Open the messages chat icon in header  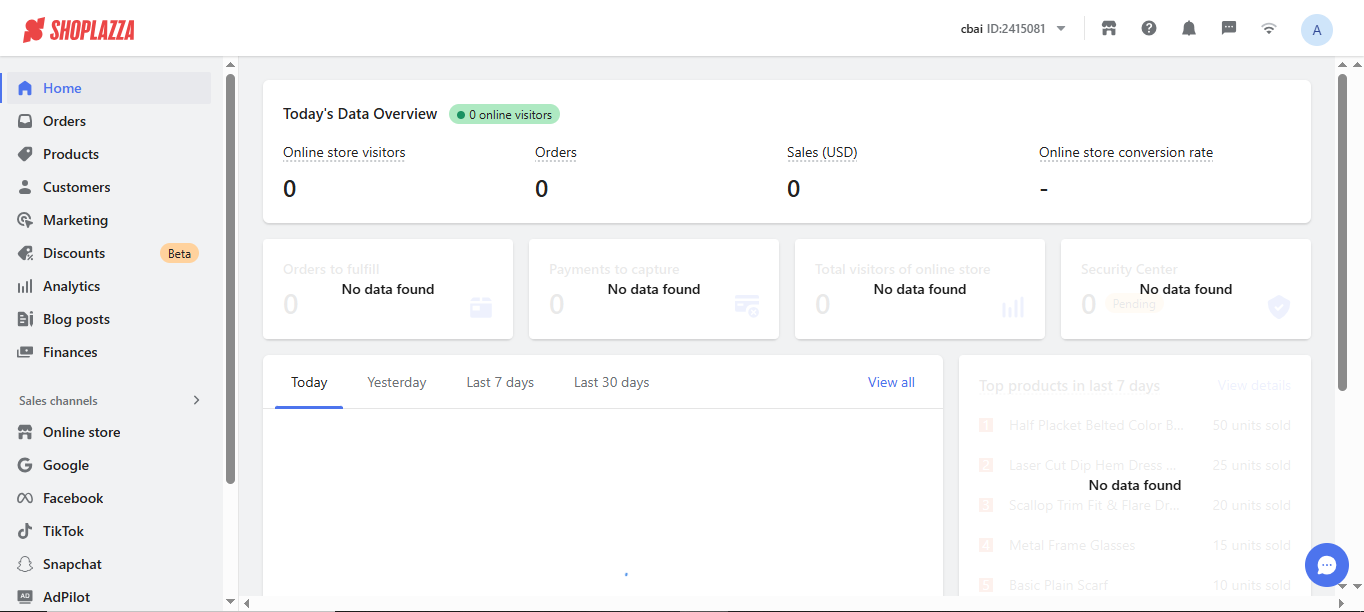coord(1229,29)
